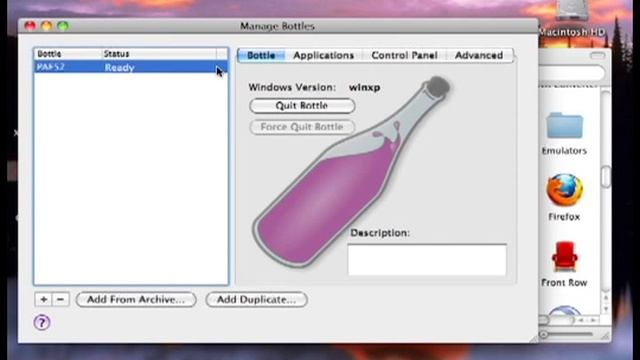Click the Force Quit Bottle button
This screenshot has height=360, width=640.
click(302, 127)
